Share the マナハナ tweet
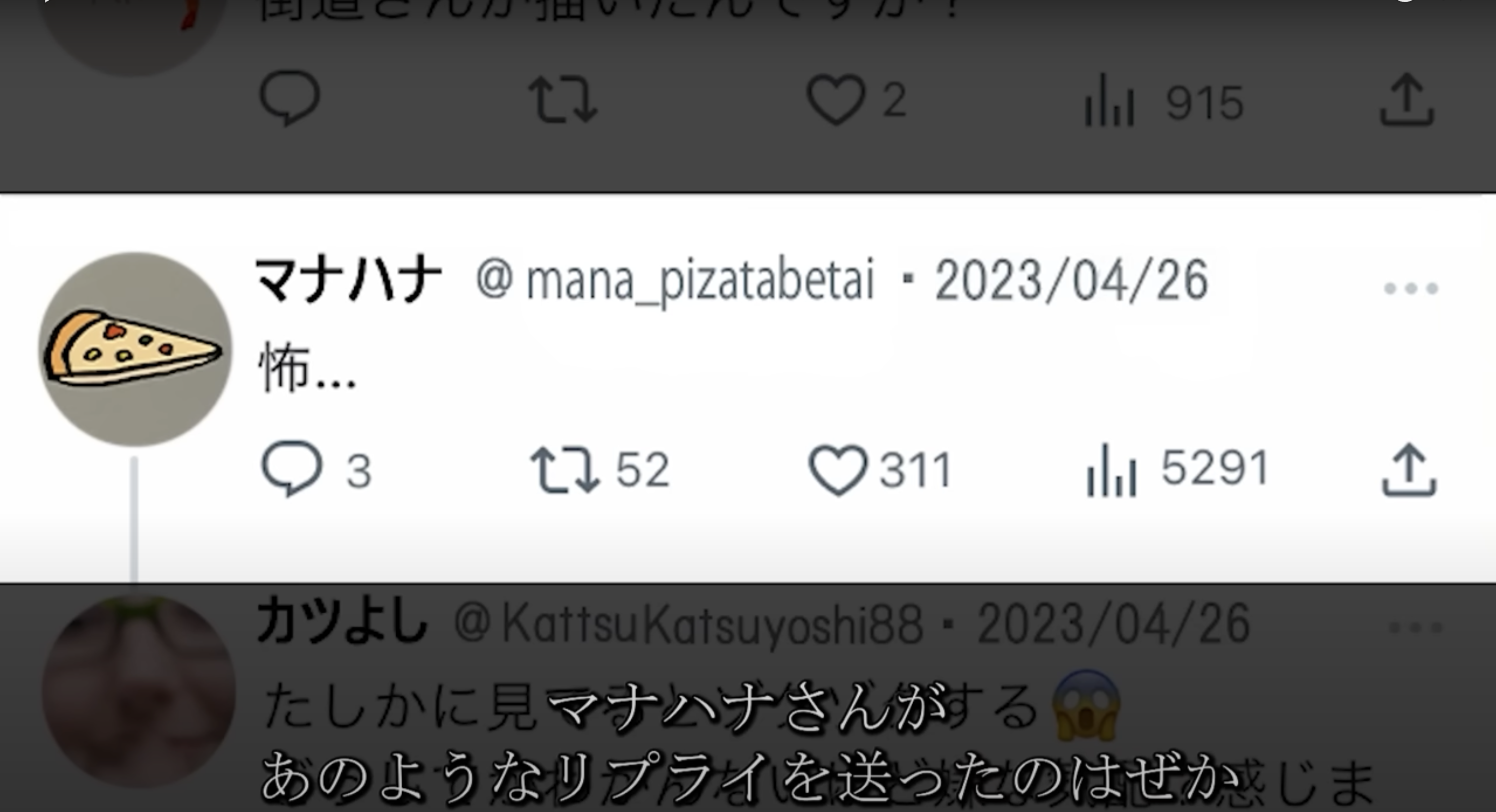This screenshot has width=1496, height=812. click(x=1409, y=470)
